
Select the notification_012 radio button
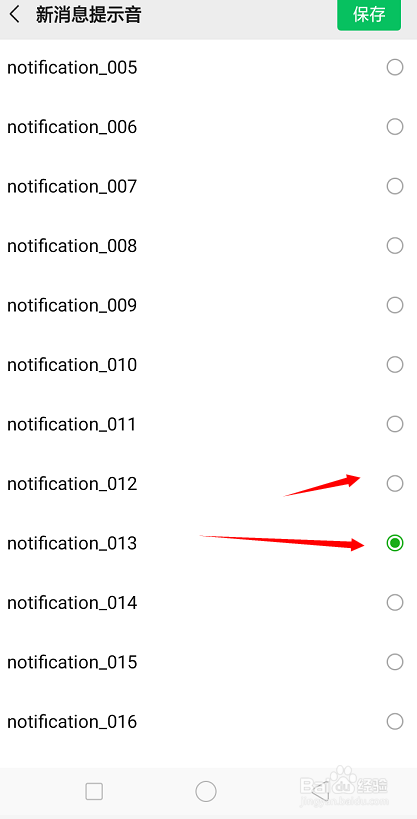[395, 484]
